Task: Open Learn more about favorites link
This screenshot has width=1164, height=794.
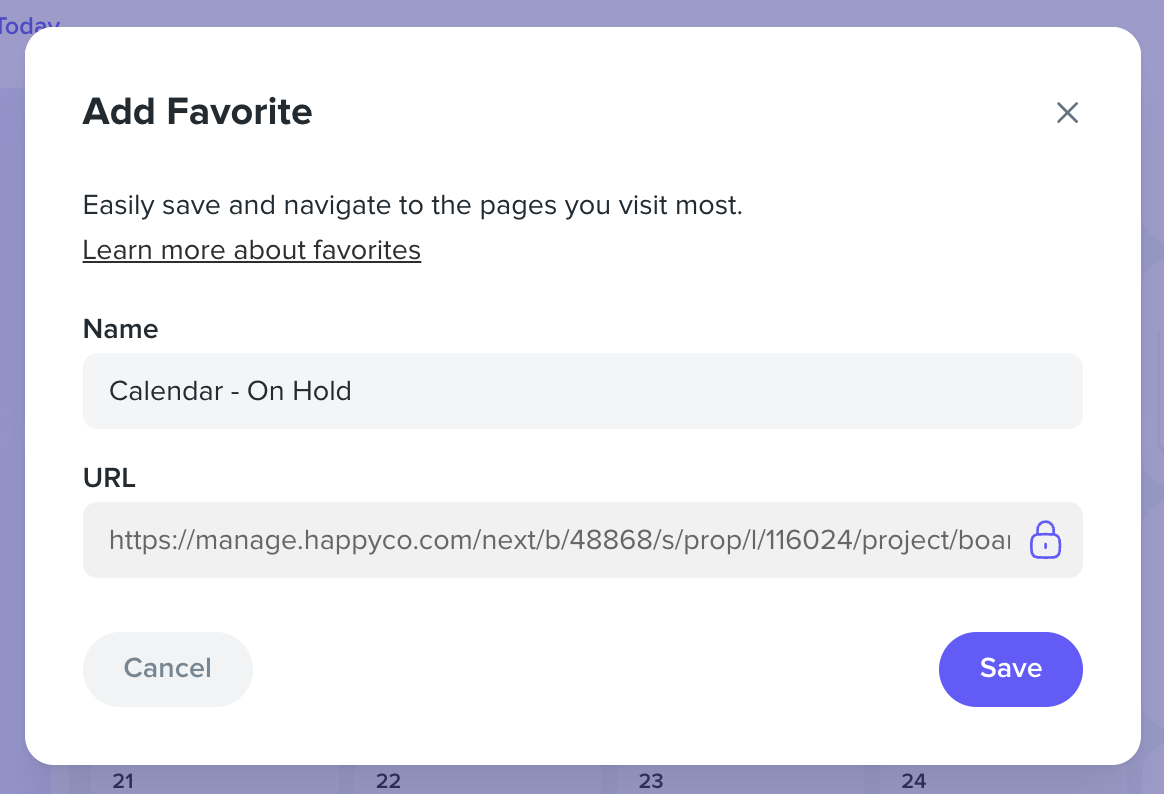Action: tap(252, 250)
